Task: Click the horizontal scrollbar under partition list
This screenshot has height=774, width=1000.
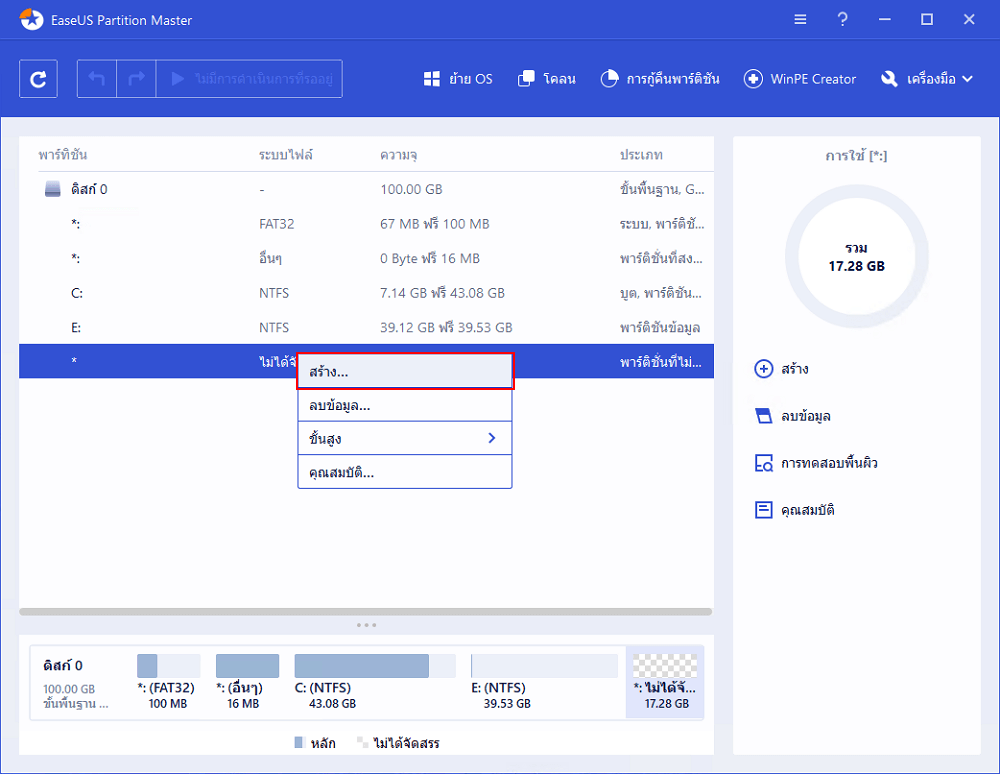Action: (x=365, y=611)
